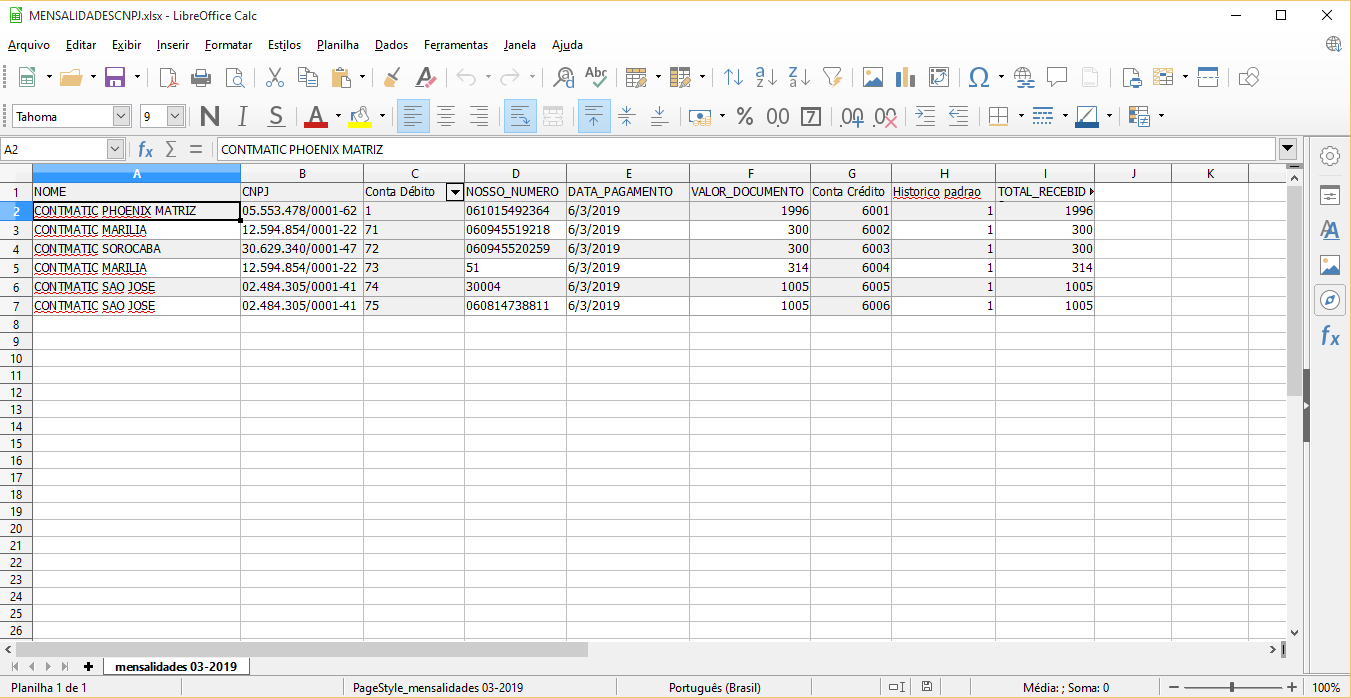Open the font size 9 dropdown
Screen dimensions: 1351x698
[x=175, y=117]
